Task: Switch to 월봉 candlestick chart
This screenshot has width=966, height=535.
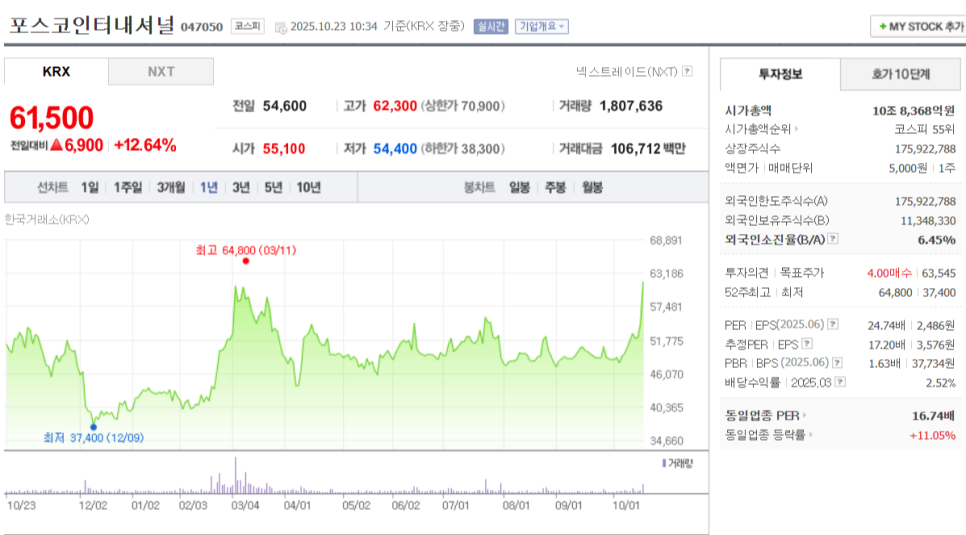Action: point(592,187)
